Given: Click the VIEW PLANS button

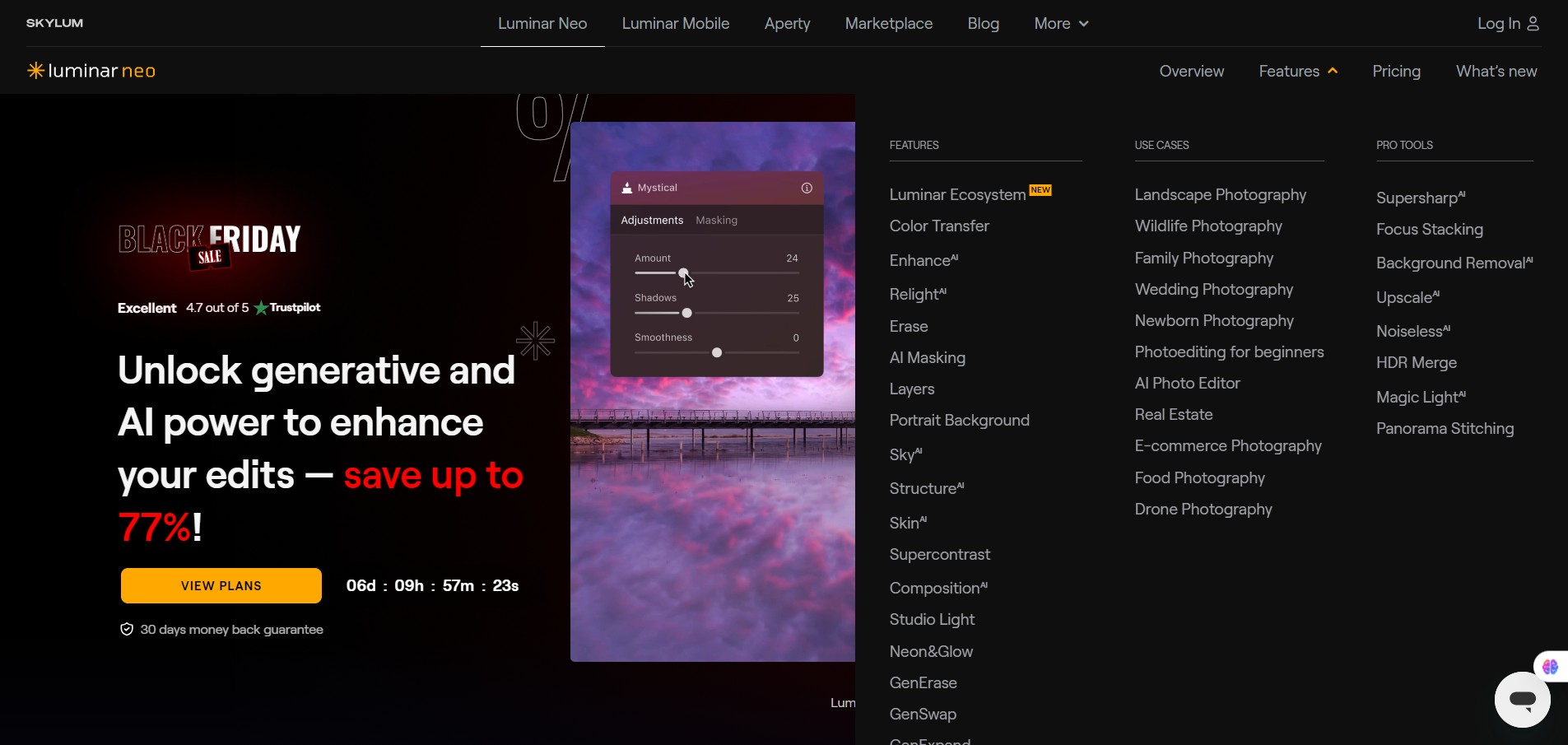Looking at the screenshot, I should click(221, 585).
